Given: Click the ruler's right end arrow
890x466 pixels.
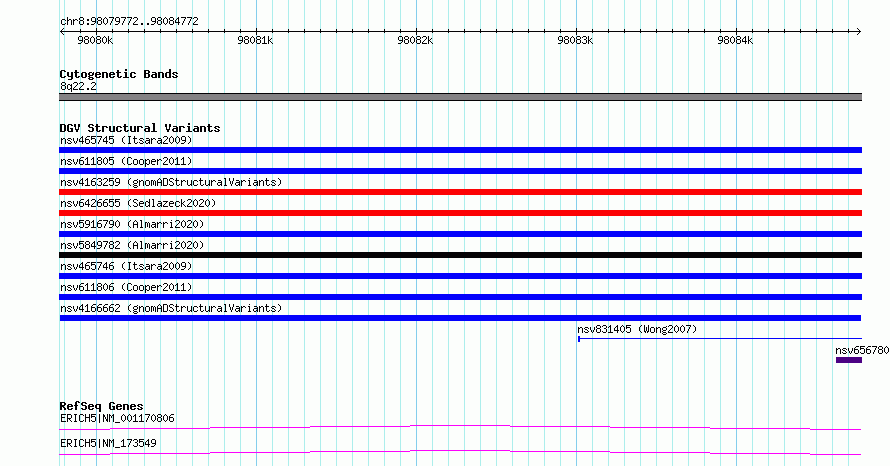Looking at the screenshot, I should 859,32.
